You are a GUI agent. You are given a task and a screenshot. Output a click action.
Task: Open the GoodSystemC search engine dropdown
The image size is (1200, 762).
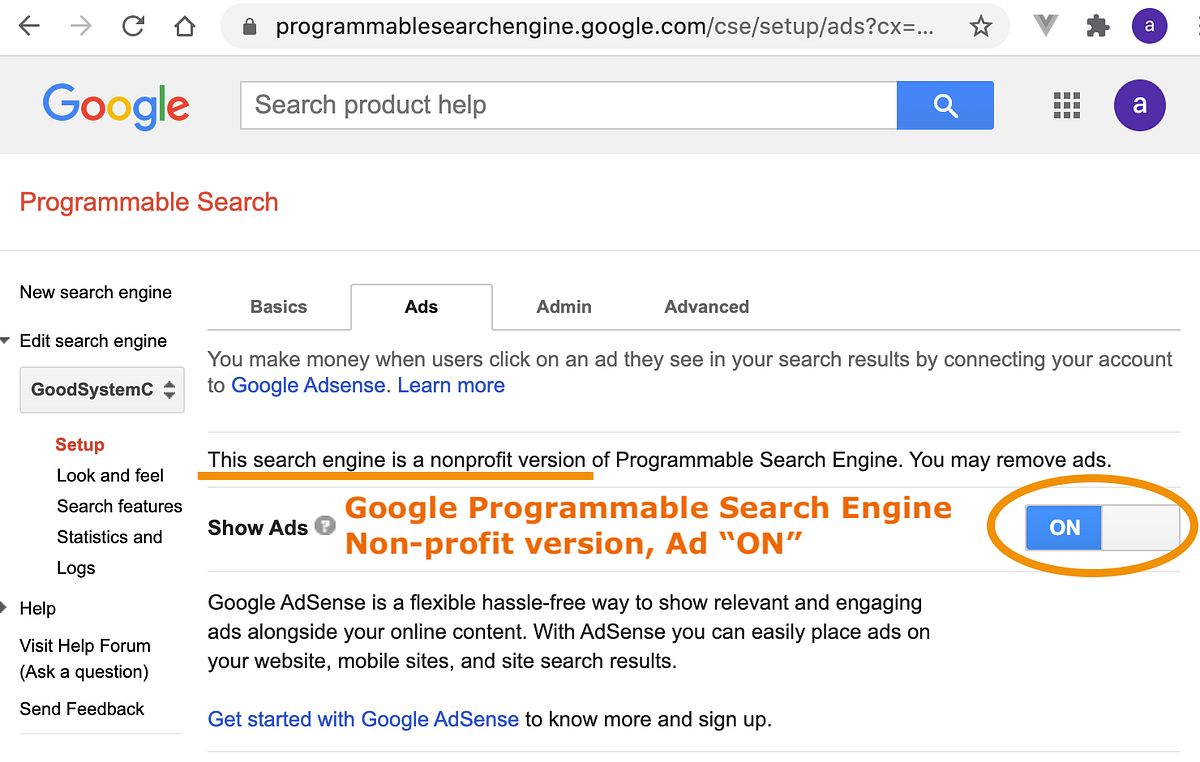(x=102, y=390)
